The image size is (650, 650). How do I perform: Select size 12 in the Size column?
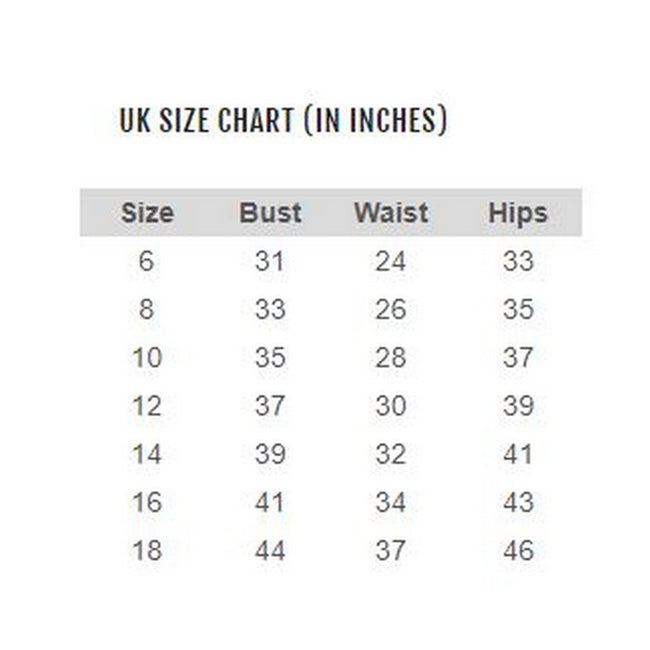pos(147,406)
